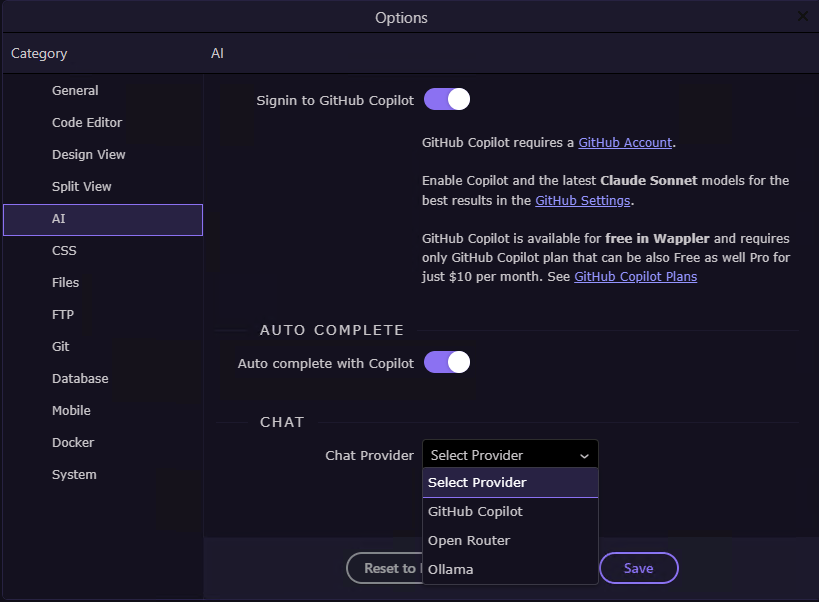Open the GitHub Account link
The height and width of the screenshot is (602, 819).
tap(625, 143)
